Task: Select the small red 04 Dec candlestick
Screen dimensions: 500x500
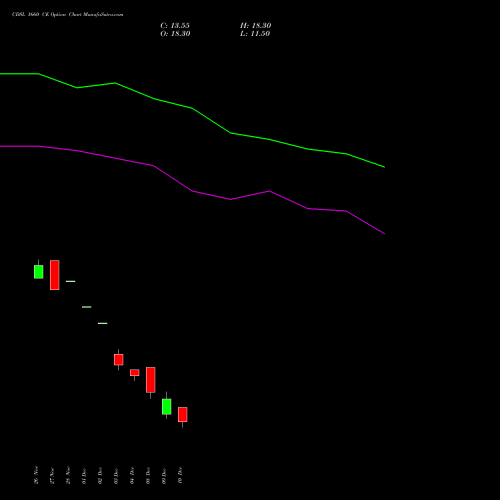Action: click(135, 373)
